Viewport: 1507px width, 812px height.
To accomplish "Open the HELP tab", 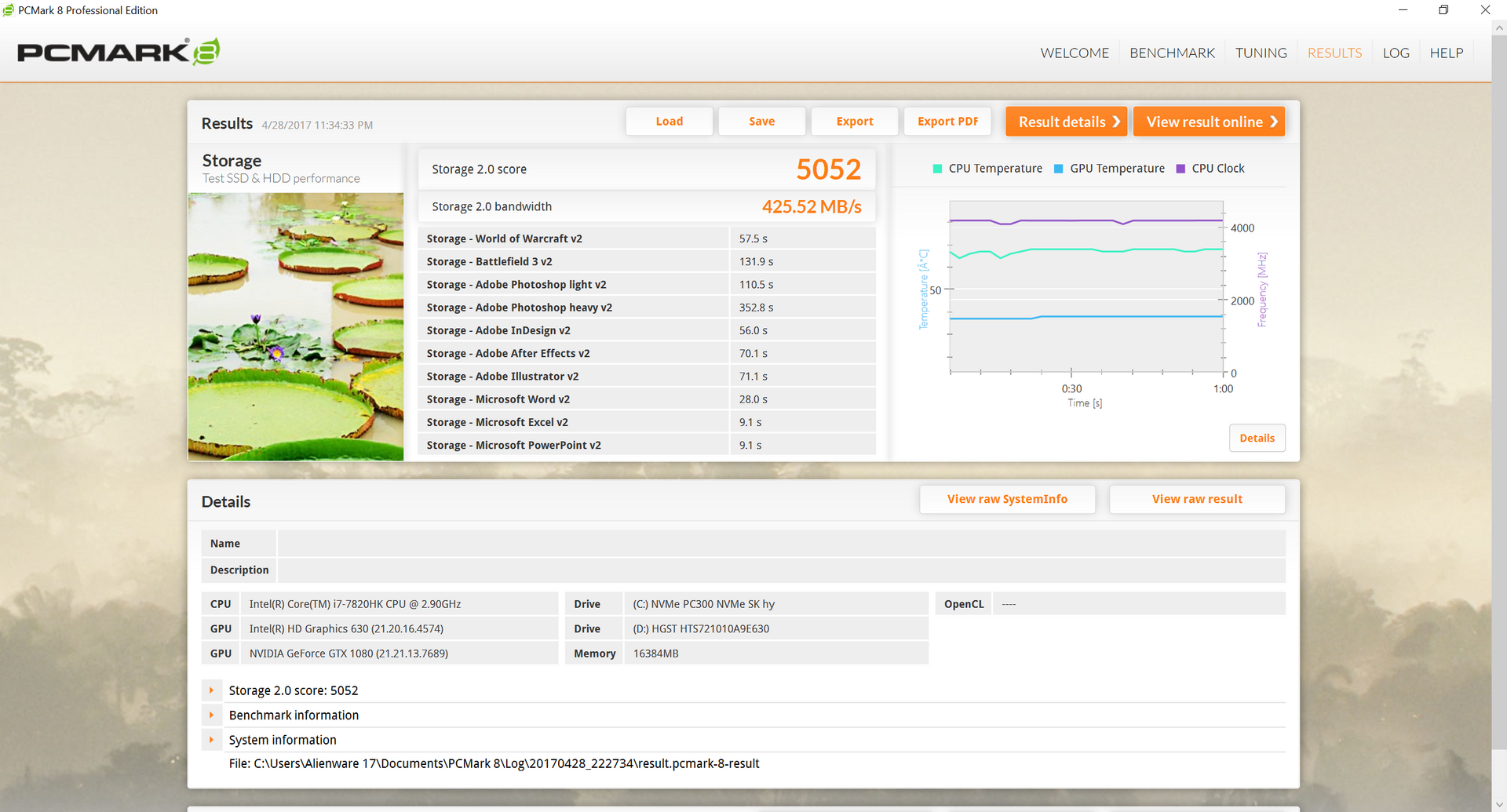I will tap(1446, 53).
